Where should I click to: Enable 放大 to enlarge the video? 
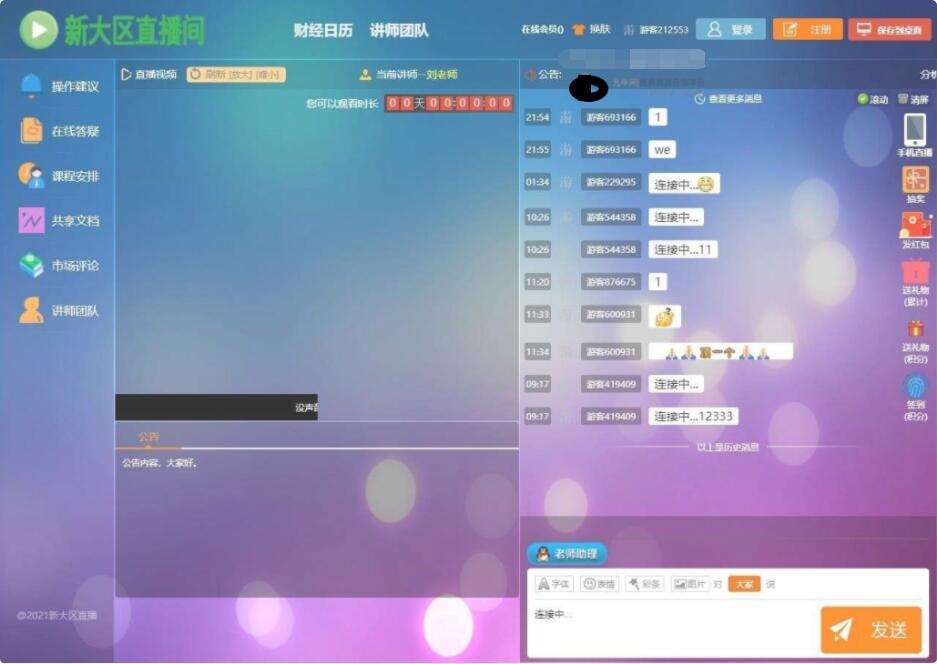point(239,74)
